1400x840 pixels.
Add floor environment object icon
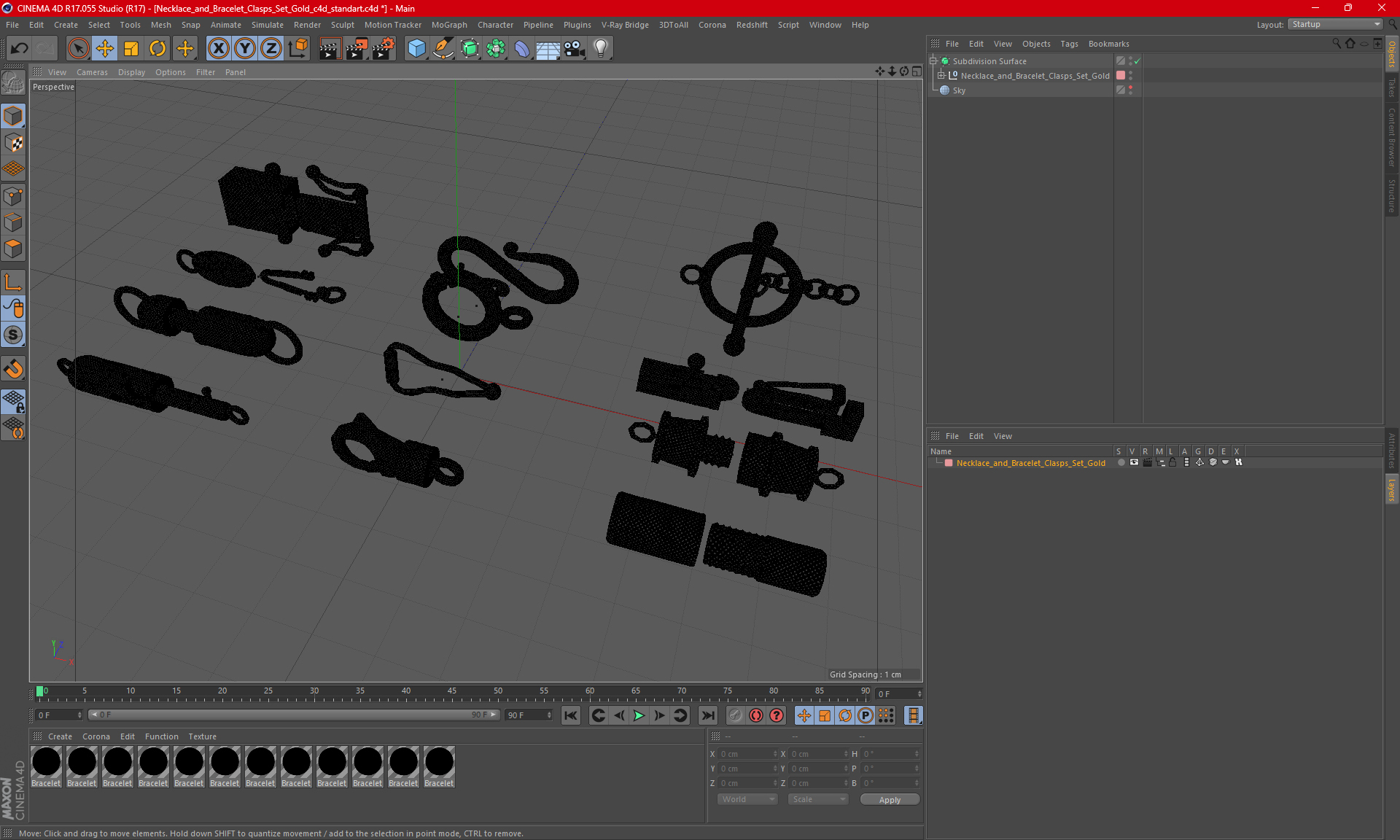coord(548,49)
